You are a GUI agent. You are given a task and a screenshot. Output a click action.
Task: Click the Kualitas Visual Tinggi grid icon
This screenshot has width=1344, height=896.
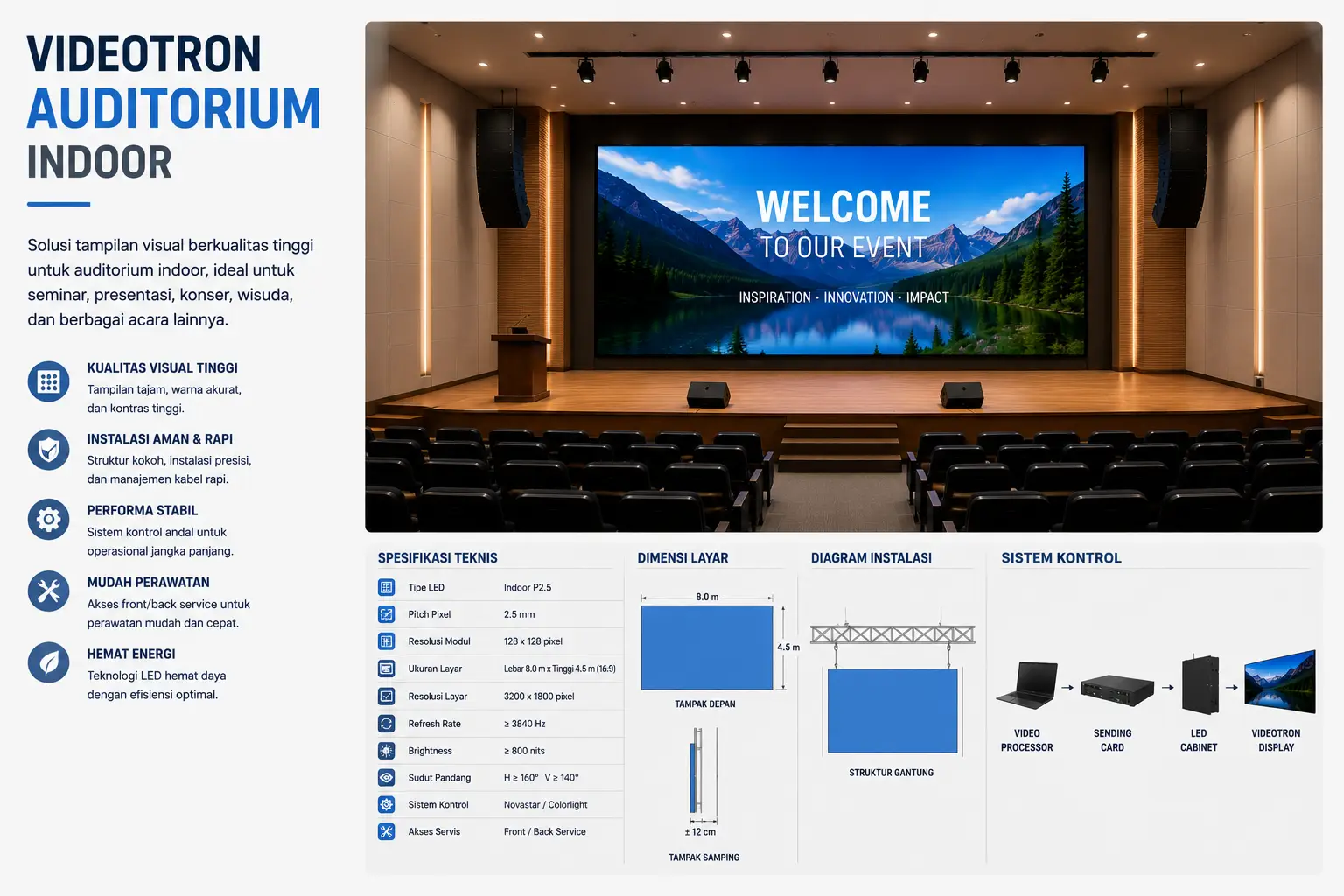coord(48,381)
